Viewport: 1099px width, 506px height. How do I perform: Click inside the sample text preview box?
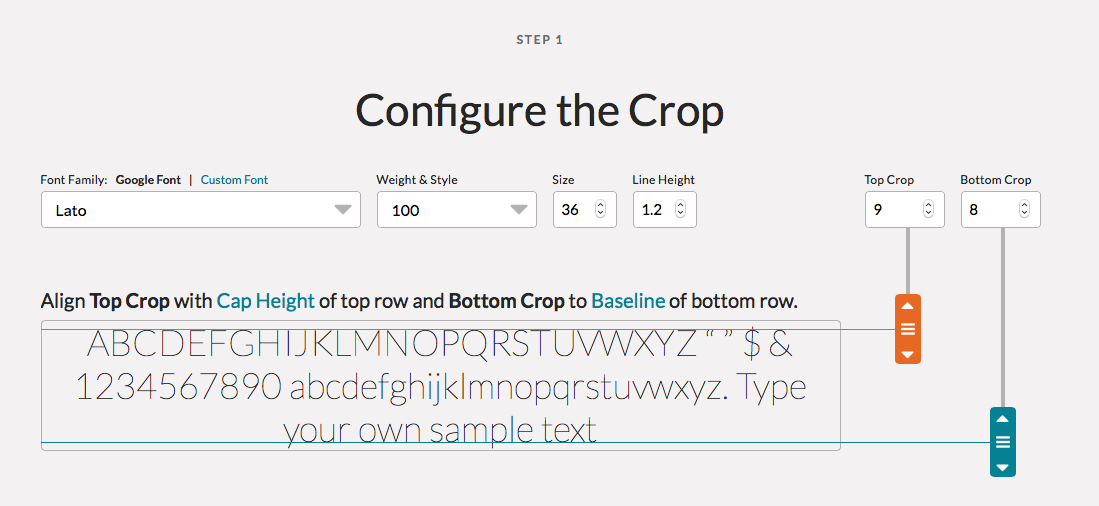pyautogui.click(x=441, y=385)
